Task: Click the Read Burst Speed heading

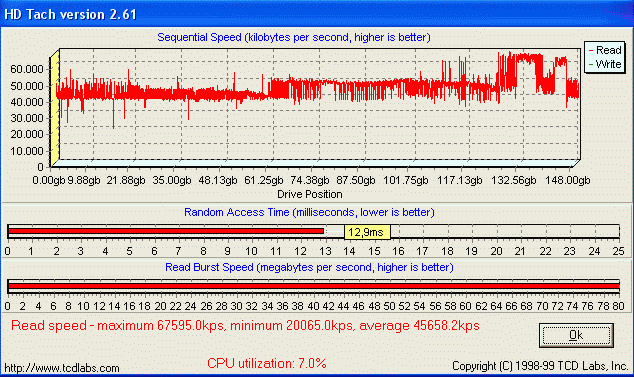Action: point(309,267)
